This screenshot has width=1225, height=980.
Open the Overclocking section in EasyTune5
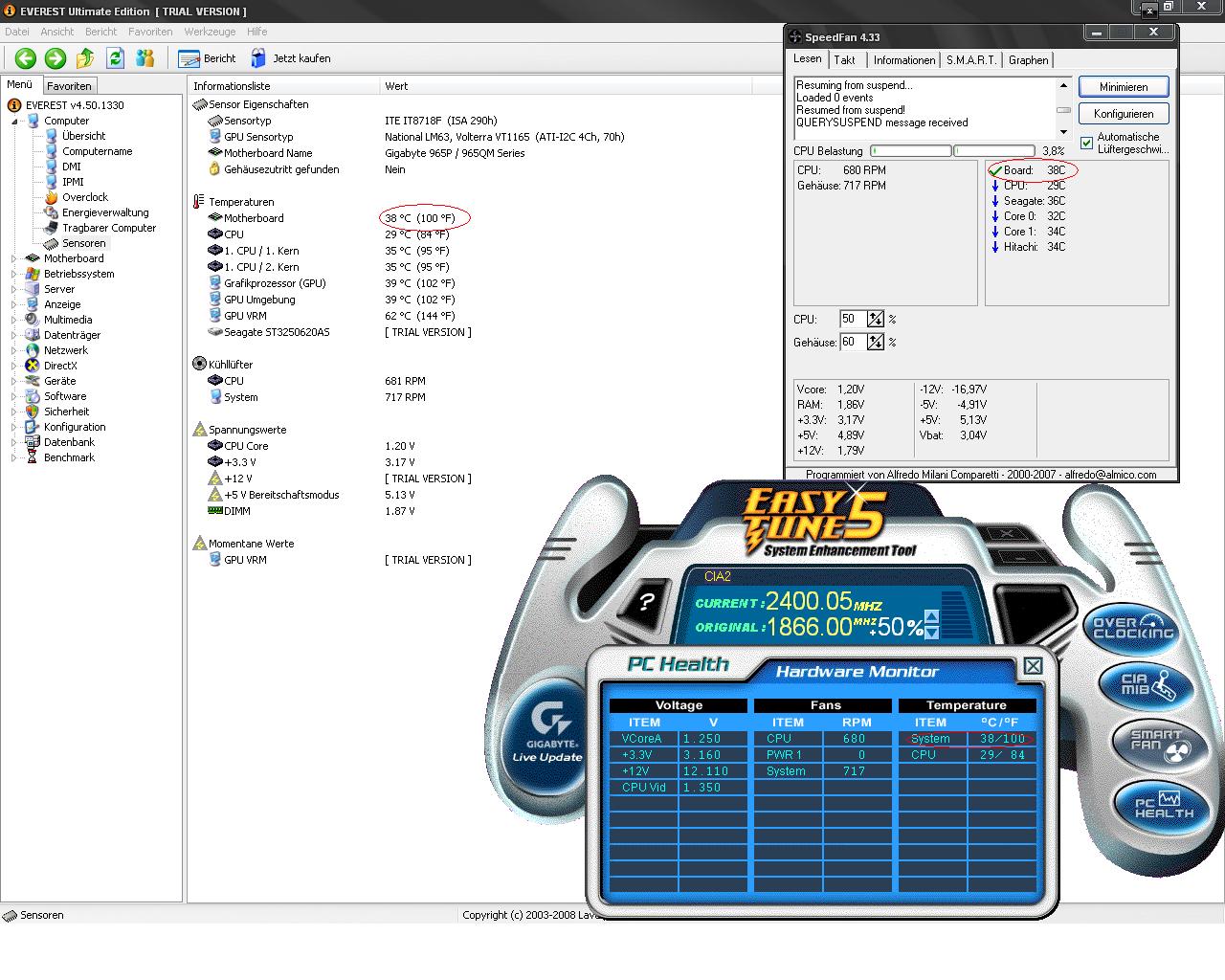(x=1133, y=628)
